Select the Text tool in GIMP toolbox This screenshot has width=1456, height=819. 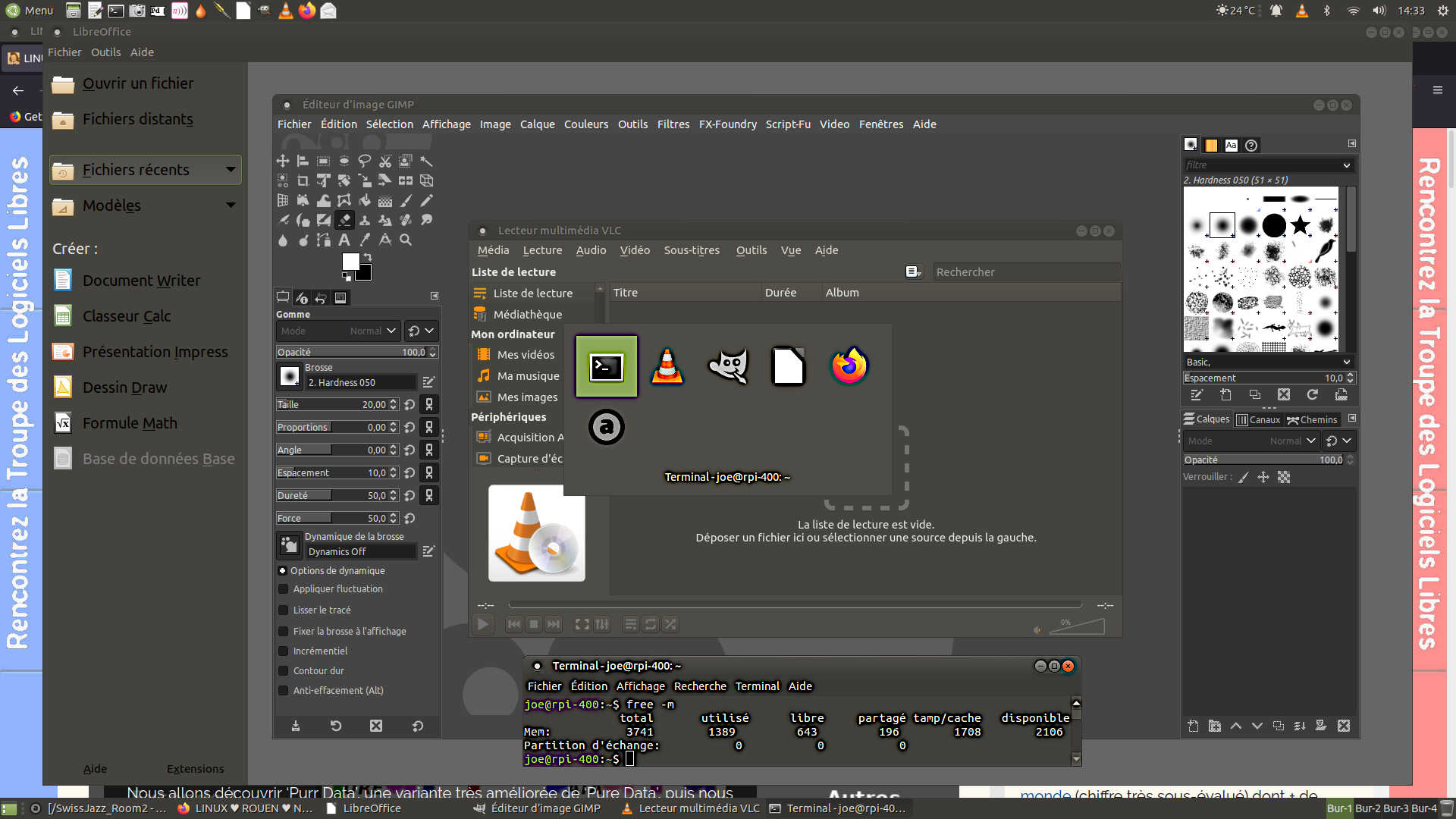point(344,240)
